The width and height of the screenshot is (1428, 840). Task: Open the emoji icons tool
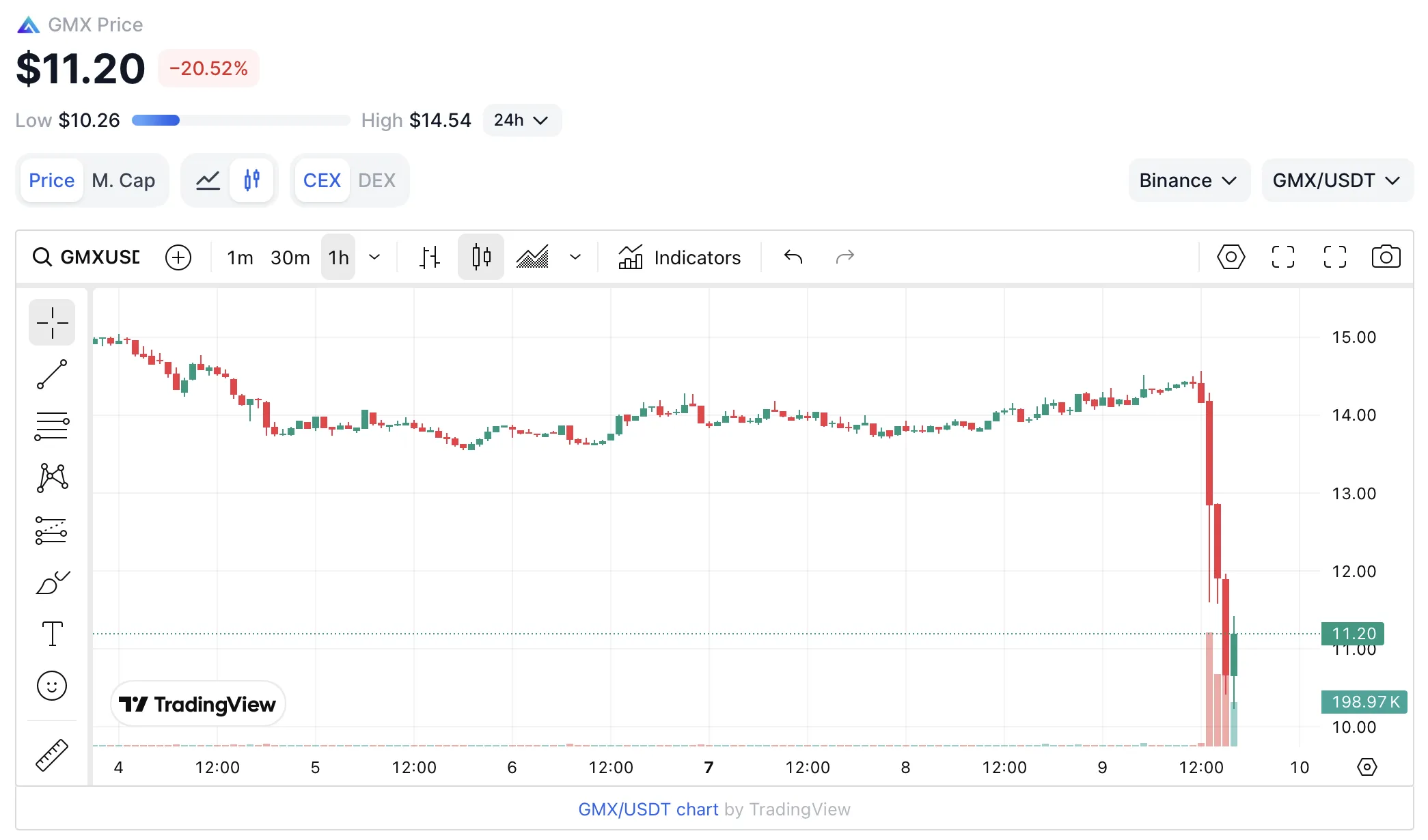(52, 686)
